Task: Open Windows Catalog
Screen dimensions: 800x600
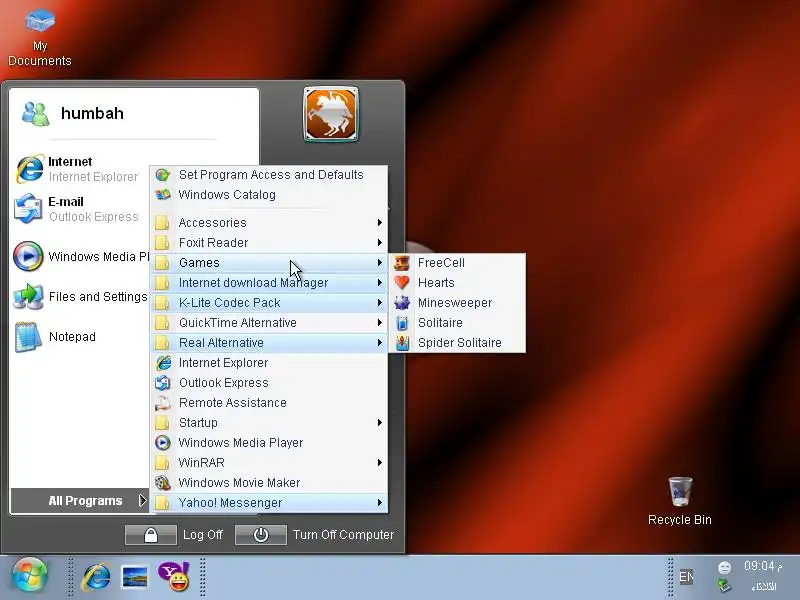Action: click(269, 194)
